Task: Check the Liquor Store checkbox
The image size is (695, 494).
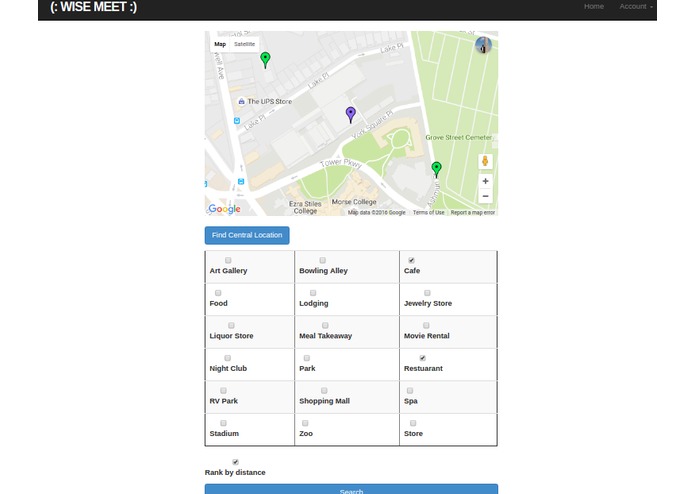Action: pyautogui.click(x=231, y=325)
